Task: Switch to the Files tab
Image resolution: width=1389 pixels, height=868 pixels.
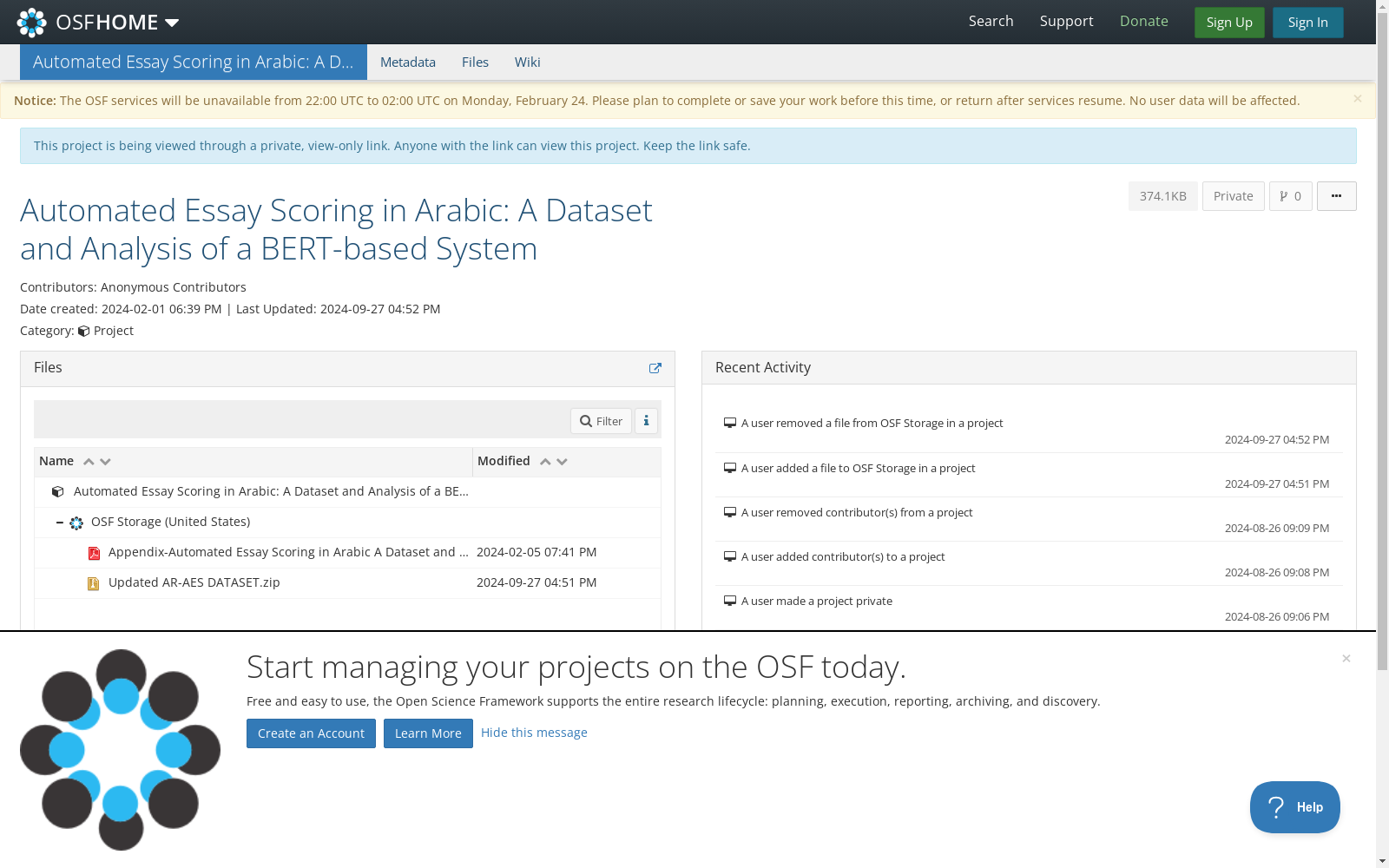Action: tap(475, 62)
